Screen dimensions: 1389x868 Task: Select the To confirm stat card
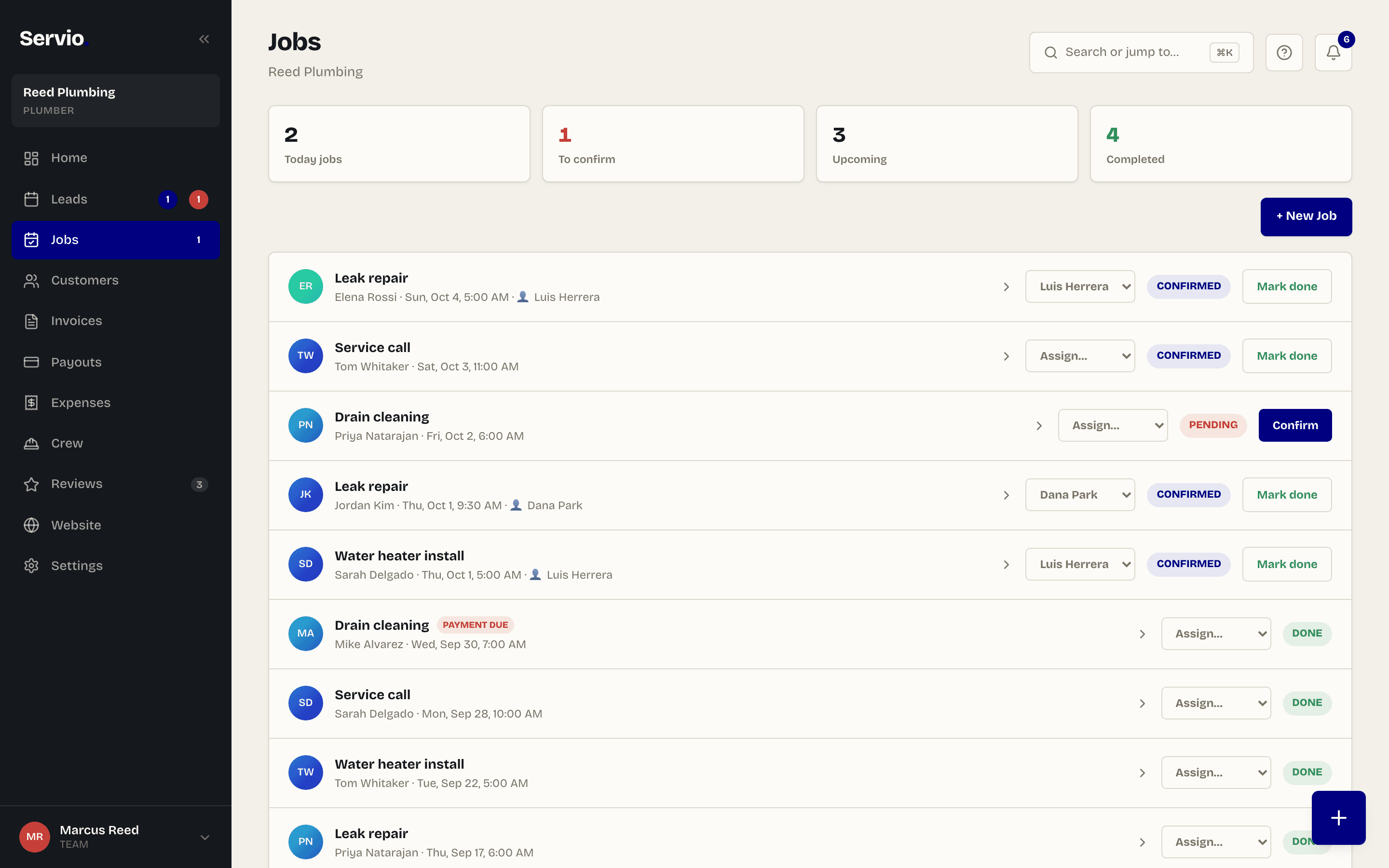(673, 144)
